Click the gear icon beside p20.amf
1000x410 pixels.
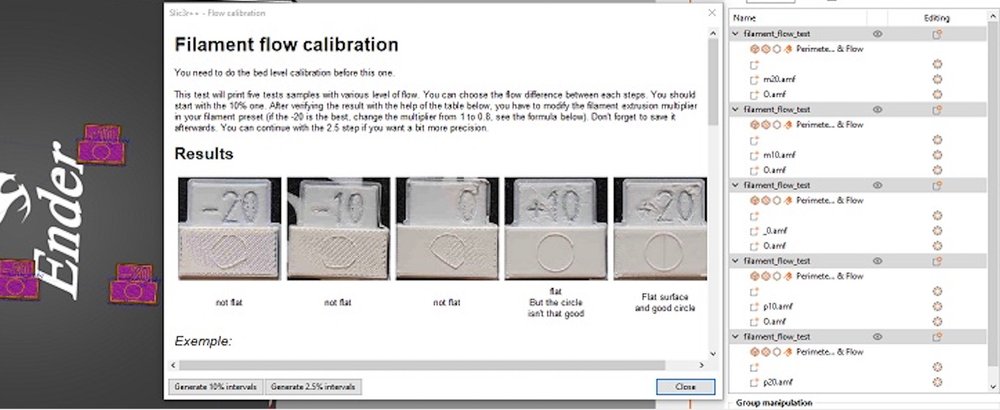[x=937, y=382]
